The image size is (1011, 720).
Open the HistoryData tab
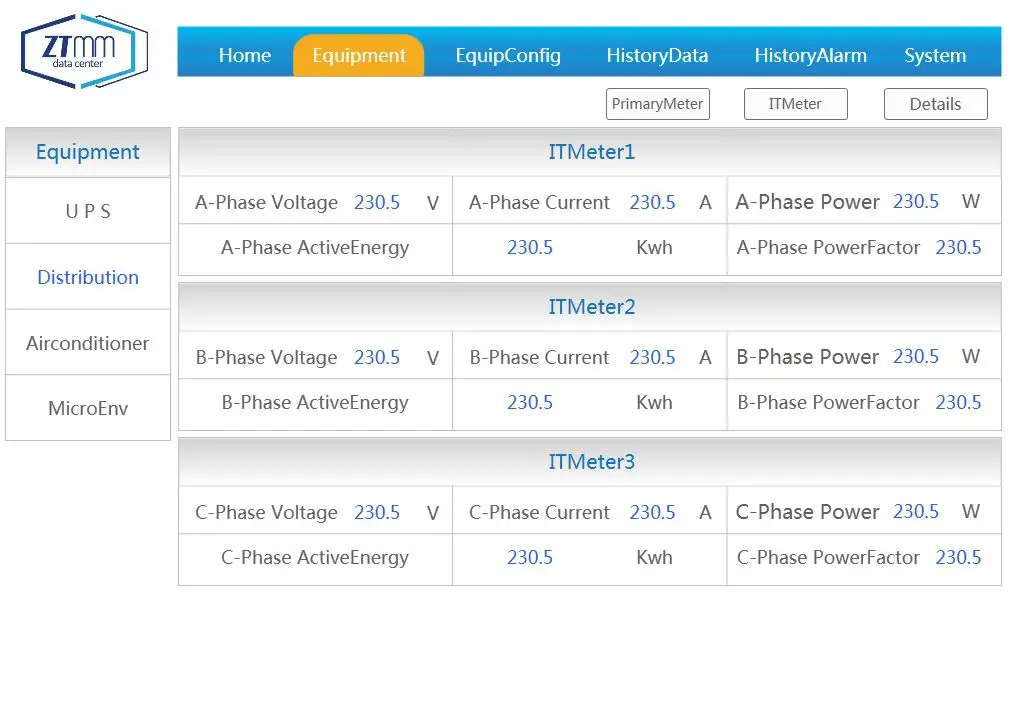tap(657, 56)
